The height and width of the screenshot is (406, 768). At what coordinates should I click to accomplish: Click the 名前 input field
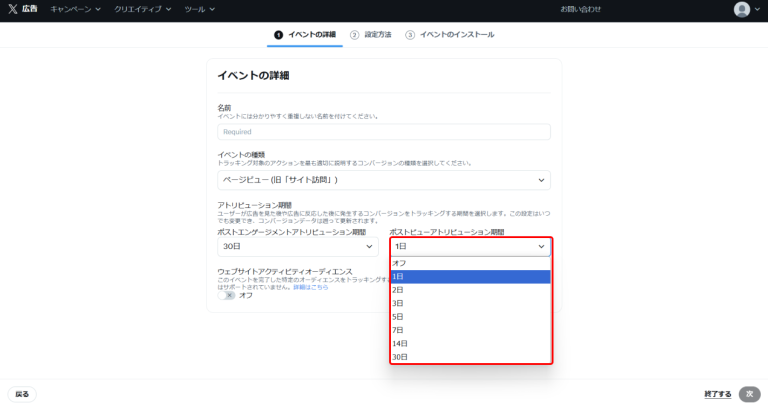(383, 131)
